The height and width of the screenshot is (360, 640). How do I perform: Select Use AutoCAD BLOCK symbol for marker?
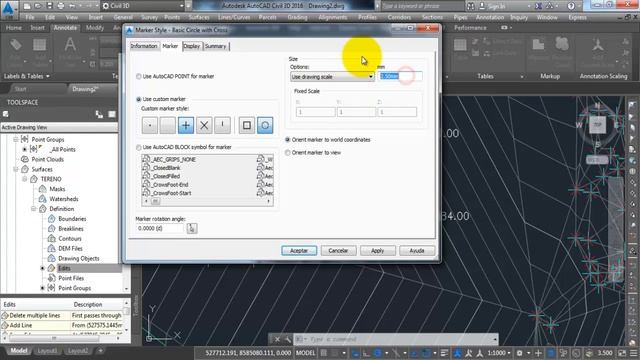click(x=139, y=147)
